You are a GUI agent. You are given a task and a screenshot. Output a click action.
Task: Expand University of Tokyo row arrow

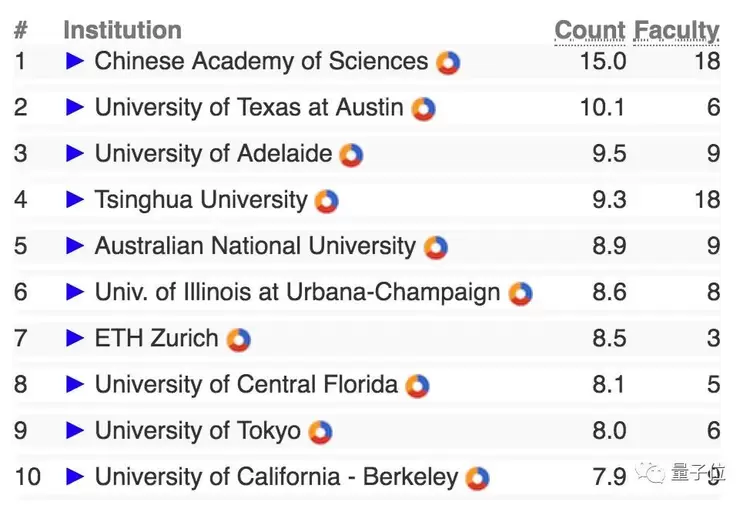point(75,431)
